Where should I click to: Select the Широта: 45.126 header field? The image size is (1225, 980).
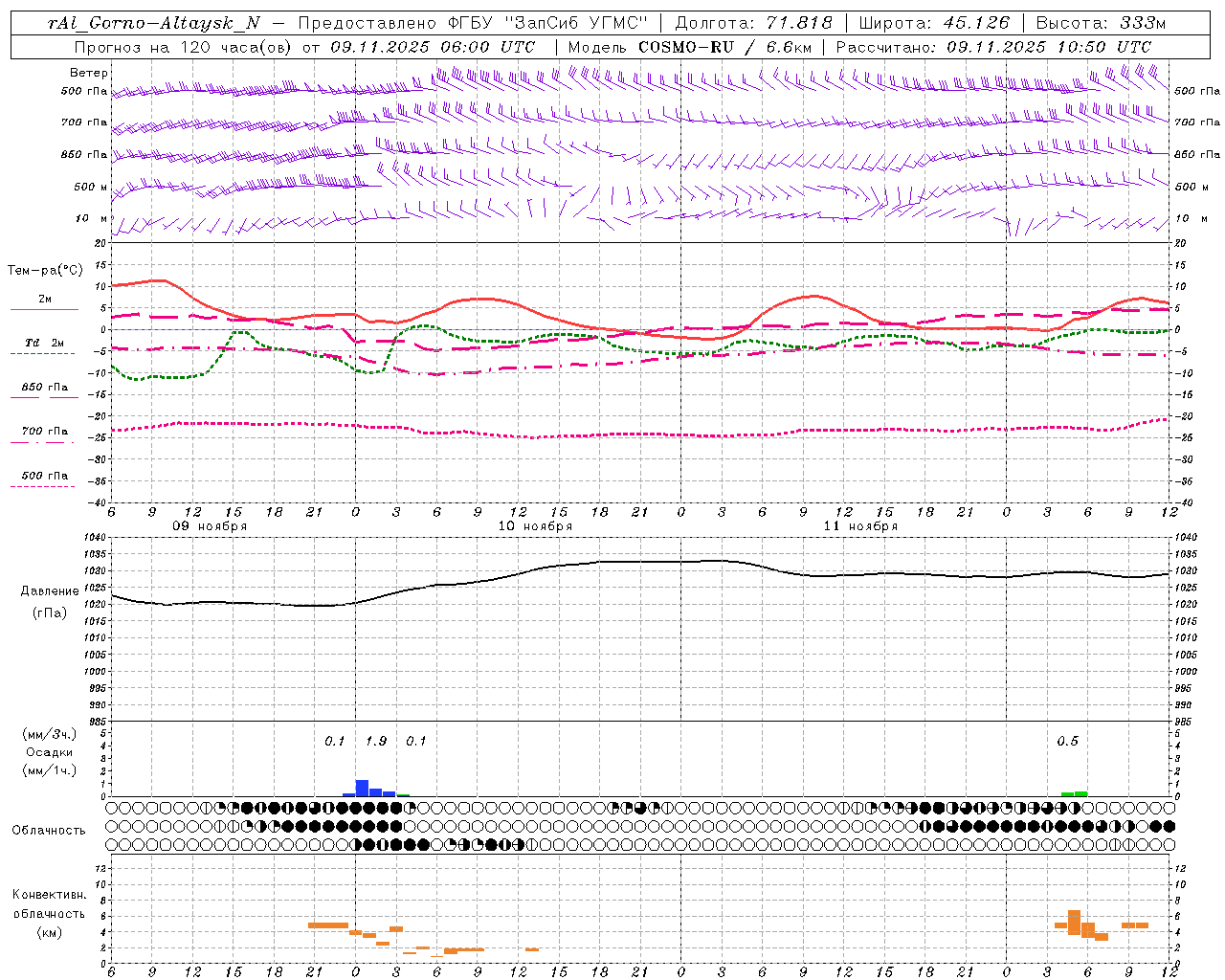click(934, 23)
